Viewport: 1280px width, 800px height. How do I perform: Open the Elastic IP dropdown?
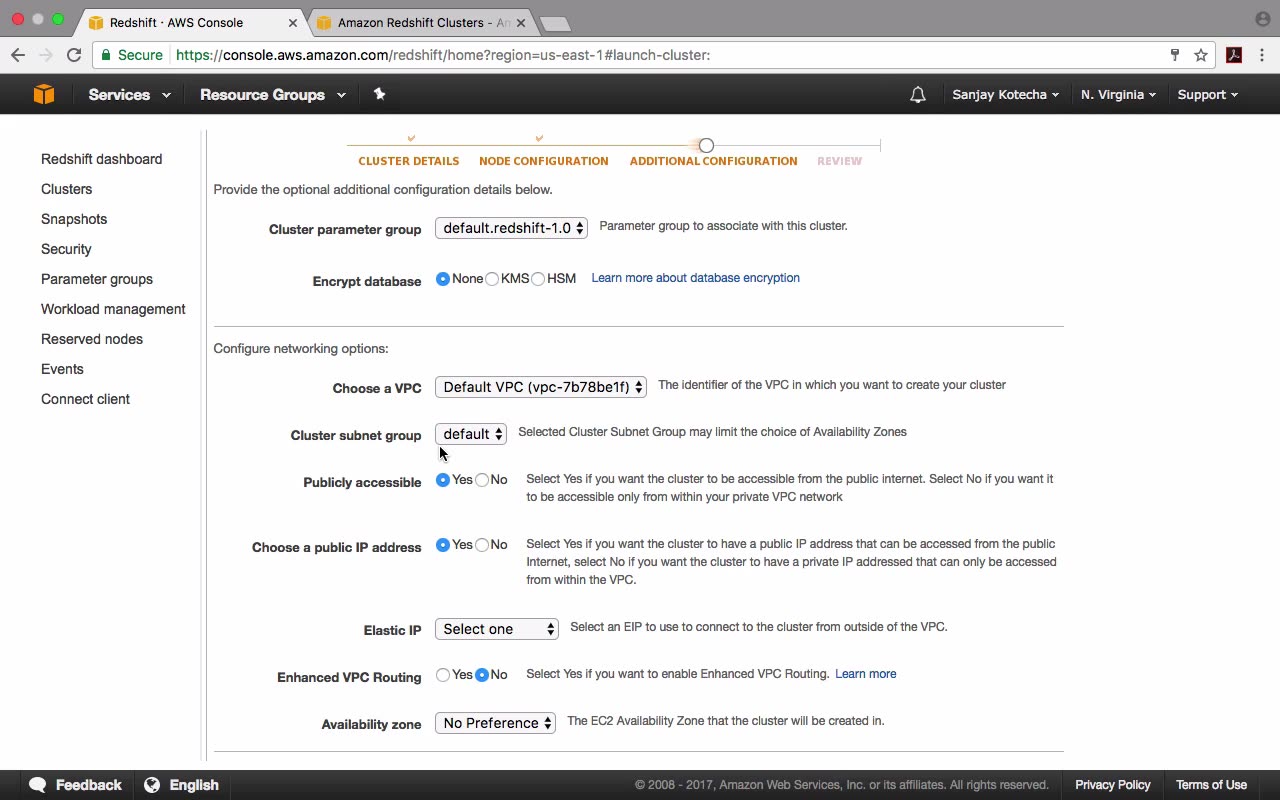497,629
